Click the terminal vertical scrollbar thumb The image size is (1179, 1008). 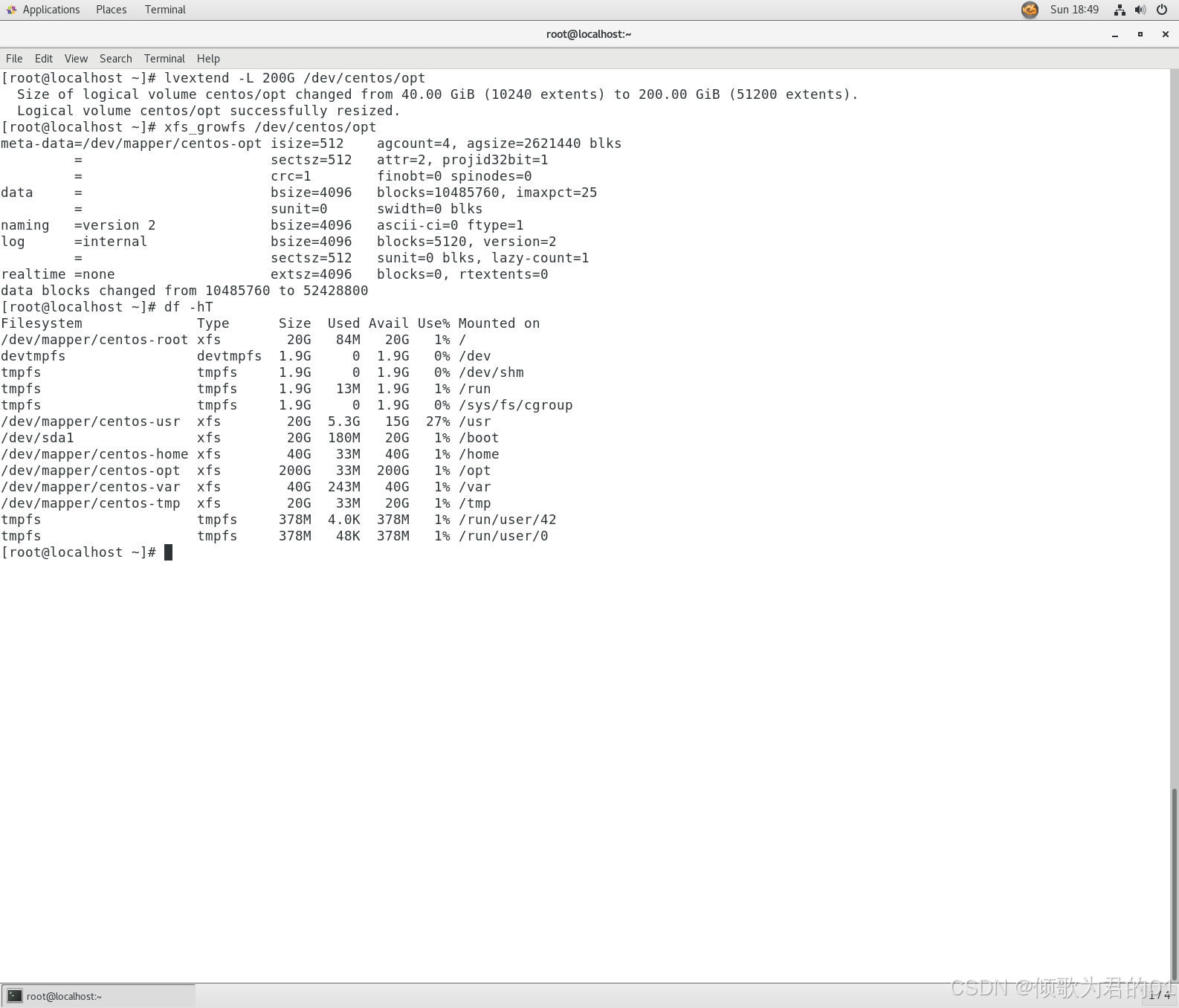[x=1175, y=885]
